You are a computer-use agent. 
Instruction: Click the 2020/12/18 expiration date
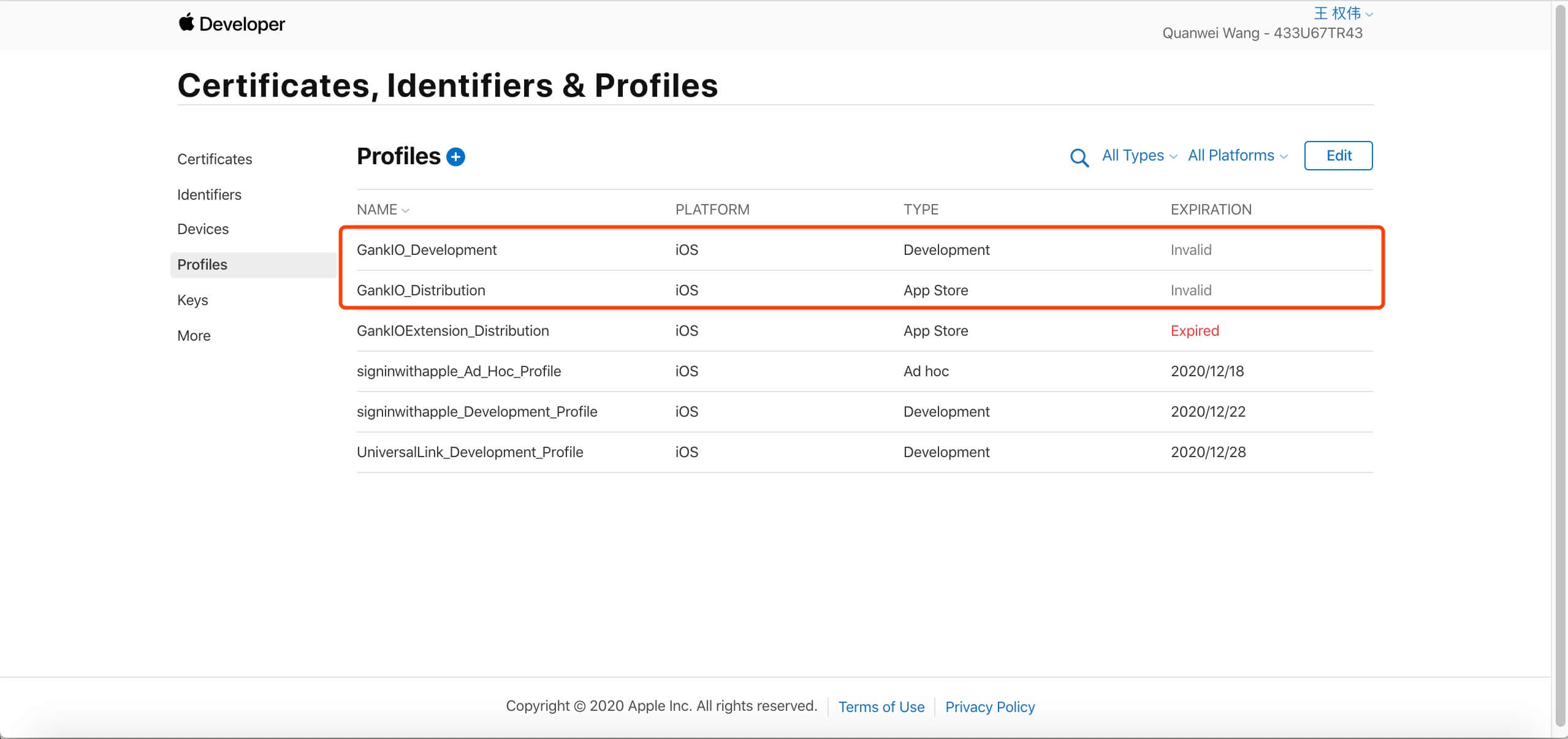[1208, 371]
